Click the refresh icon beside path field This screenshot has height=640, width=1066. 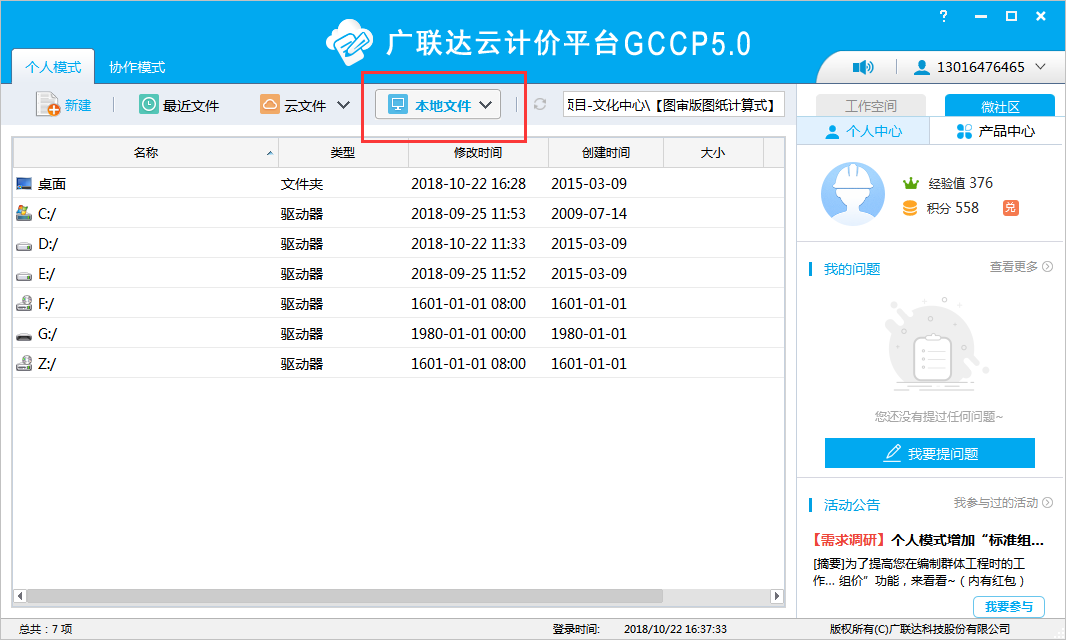click(540, 104)
